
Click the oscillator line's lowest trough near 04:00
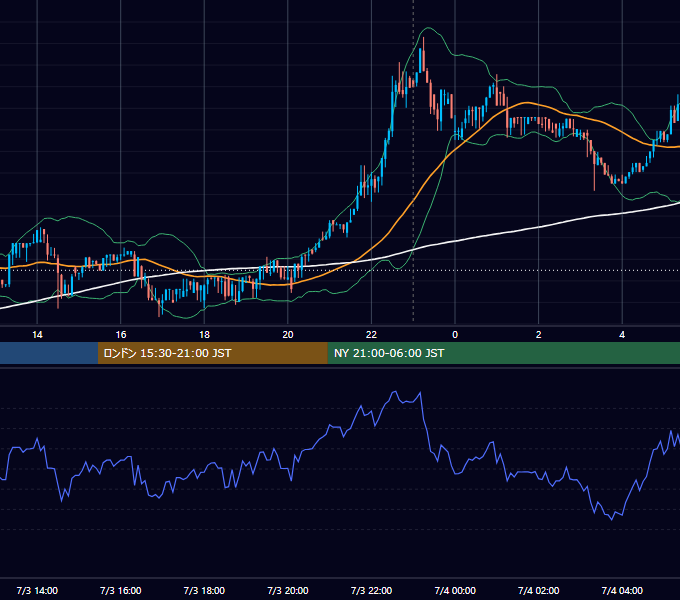coord(612,518)
